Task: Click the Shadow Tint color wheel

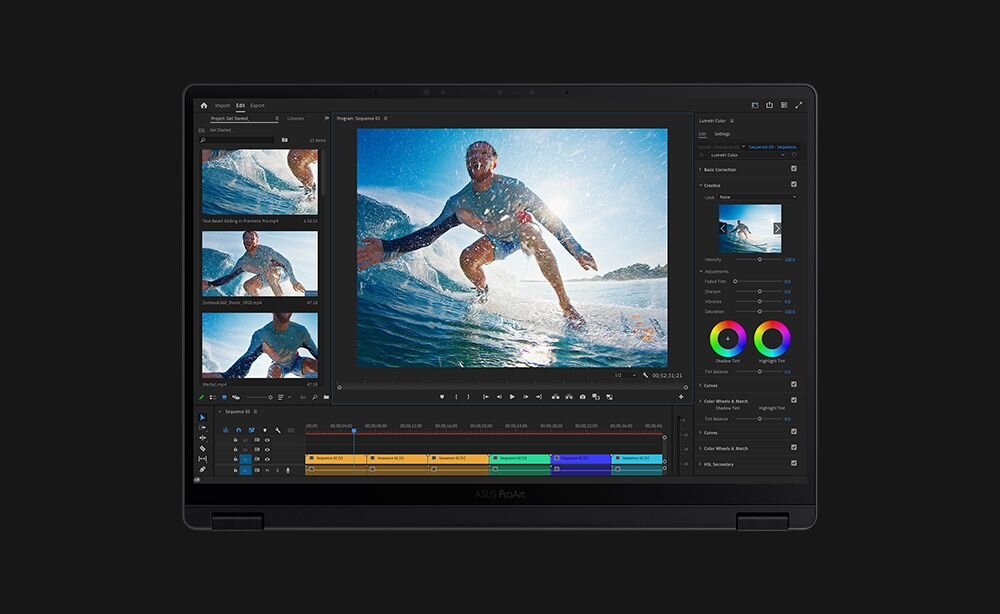Action: 728,339
